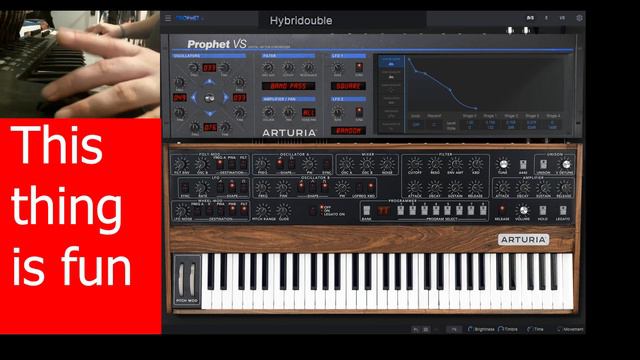This screenshot has height=360, width=640.
Task: Adjust the Tune knob
Action: (x=503, y=164)
